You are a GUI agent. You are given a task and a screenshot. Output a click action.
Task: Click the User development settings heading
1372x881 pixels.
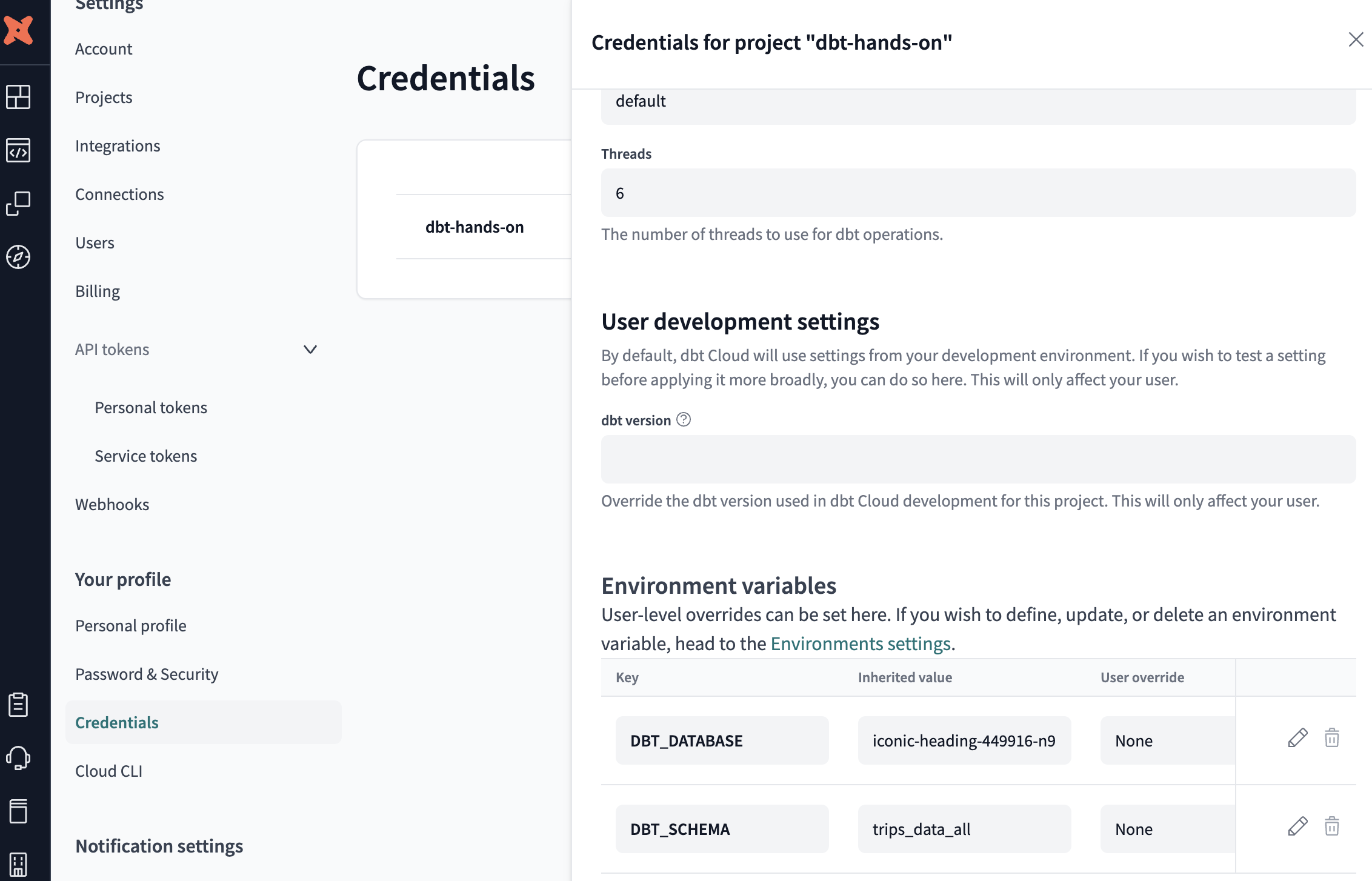click(740, 322)
